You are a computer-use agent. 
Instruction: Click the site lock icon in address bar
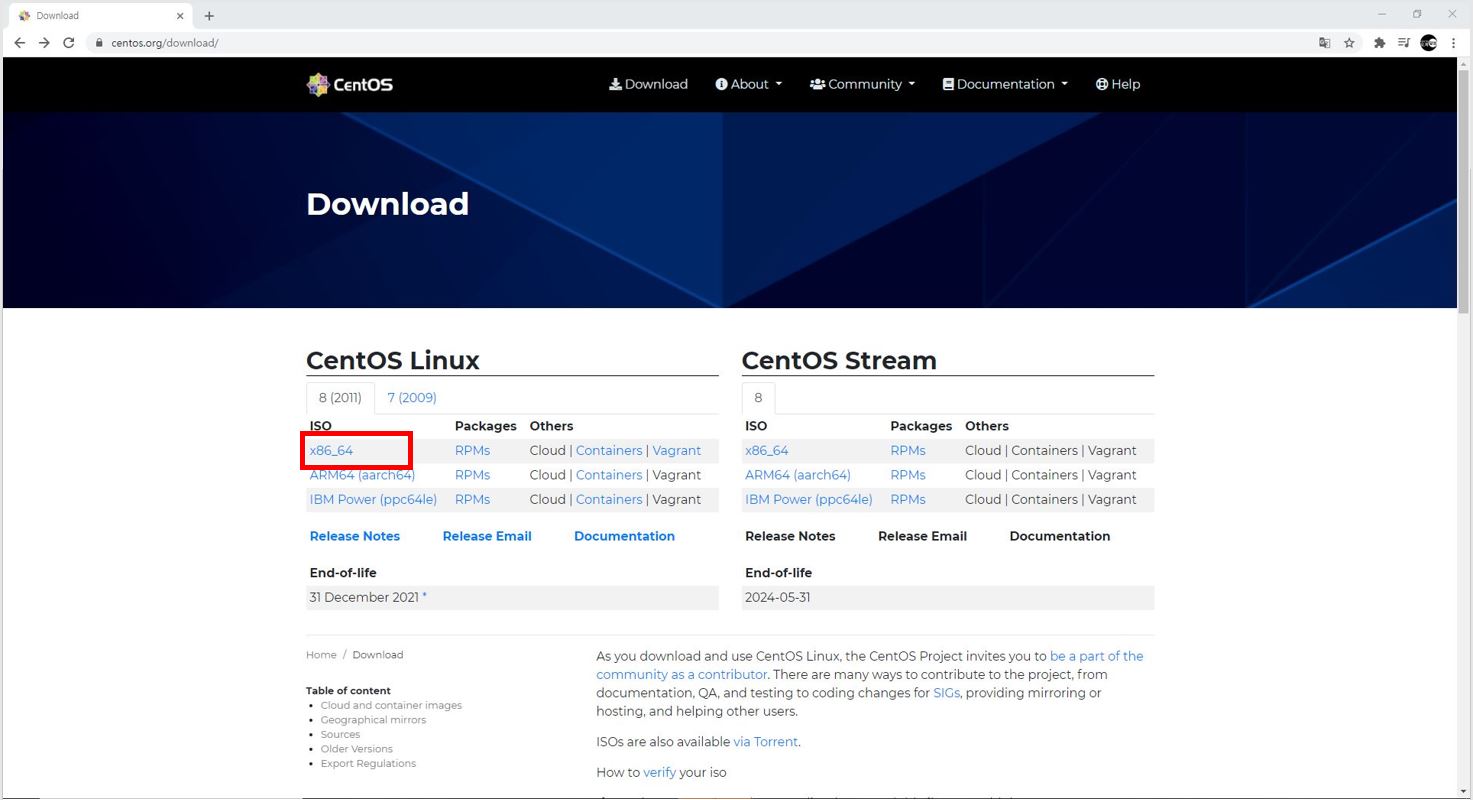coord(99,43)
